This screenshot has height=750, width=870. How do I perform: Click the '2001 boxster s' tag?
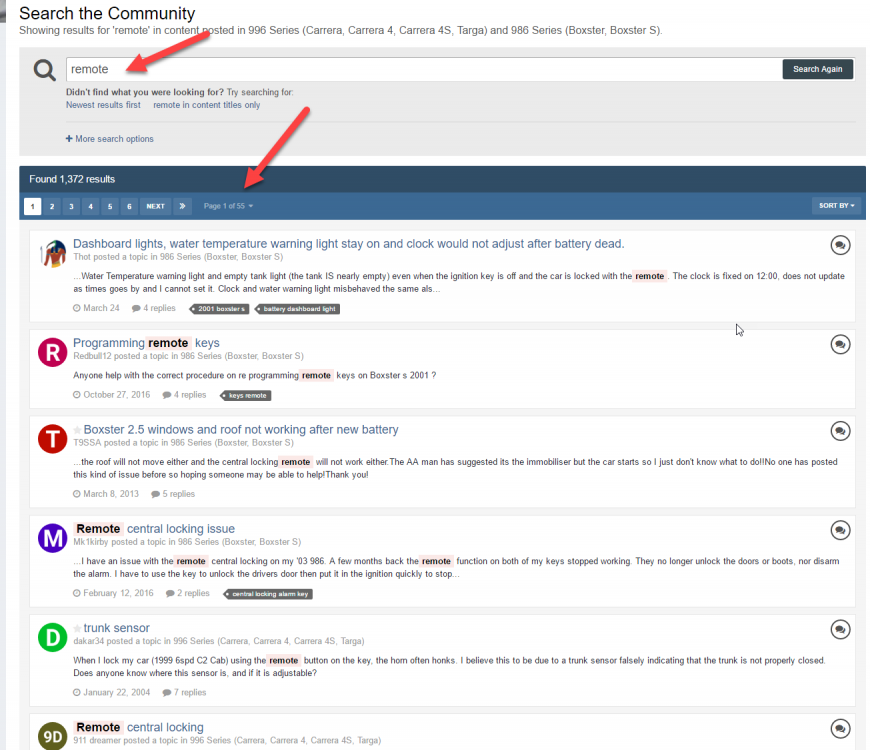[x=219, y=309]
